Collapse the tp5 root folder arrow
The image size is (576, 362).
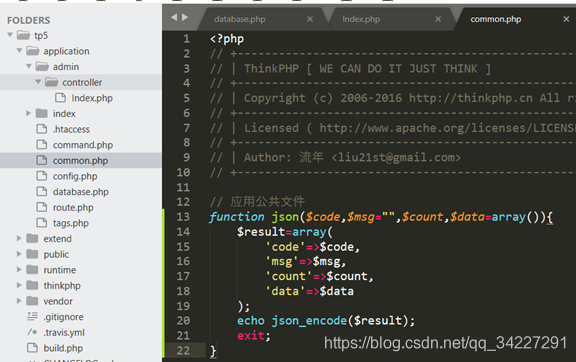pos(10,35)
